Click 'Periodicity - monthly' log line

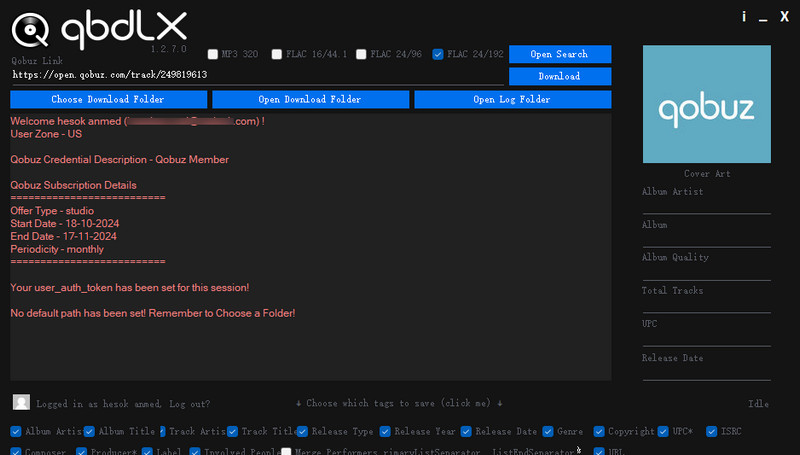[x=57, y=249]
